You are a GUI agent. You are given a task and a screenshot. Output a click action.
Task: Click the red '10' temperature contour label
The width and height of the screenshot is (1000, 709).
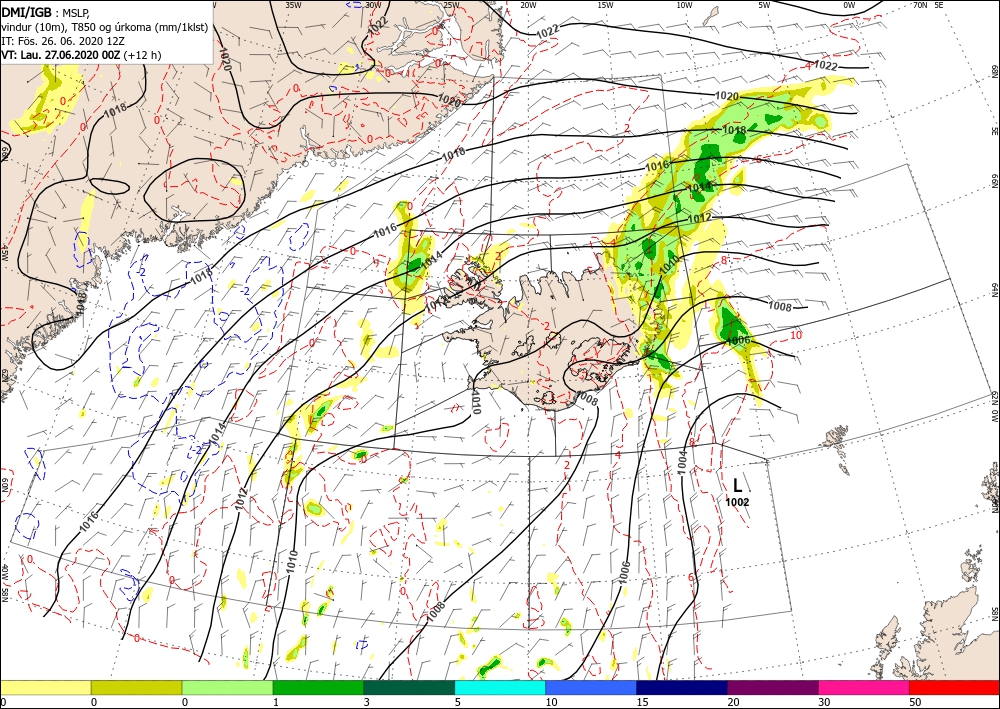coord(795,335)
